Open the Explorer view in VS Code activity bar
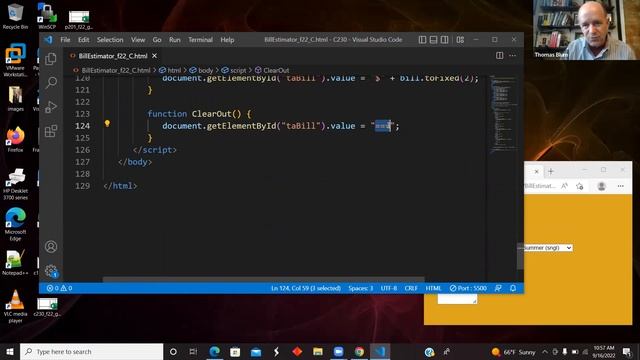This screenshot has height=360, width=640. click(51, 59)
